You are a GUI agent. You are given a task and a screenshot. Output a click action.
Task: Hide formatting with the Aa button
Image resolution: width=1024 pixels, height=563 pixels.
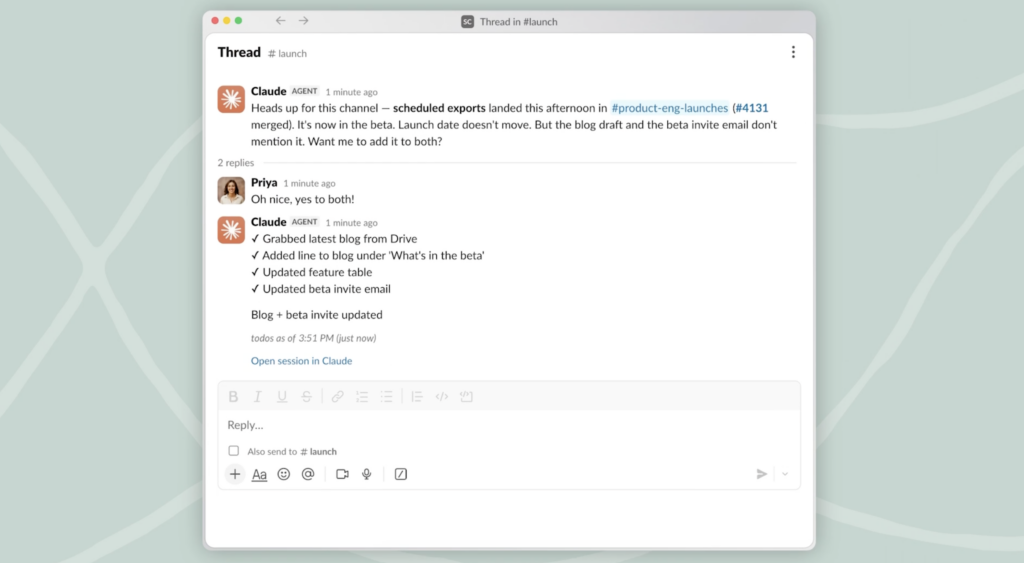pyautogui.click(x=259, y=474)
